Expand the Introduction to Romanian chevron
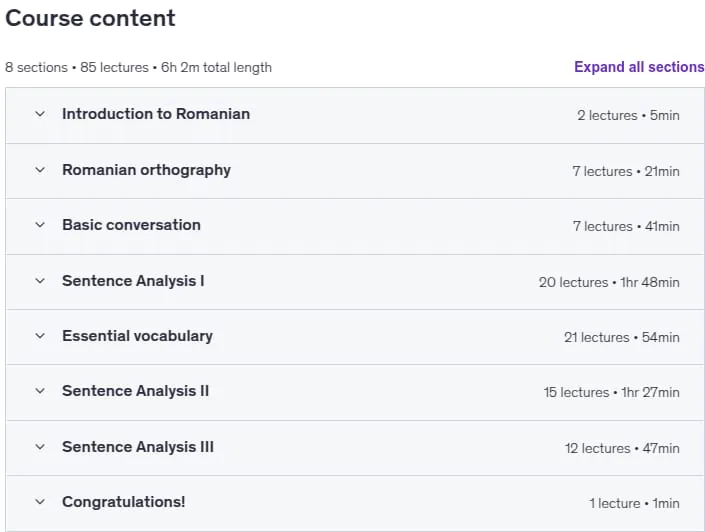705x532 pixels. point(40,114)
